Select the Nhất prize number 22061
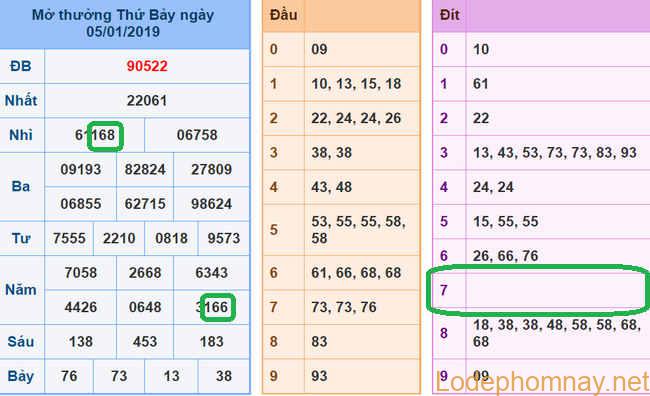 click(147, 101)
